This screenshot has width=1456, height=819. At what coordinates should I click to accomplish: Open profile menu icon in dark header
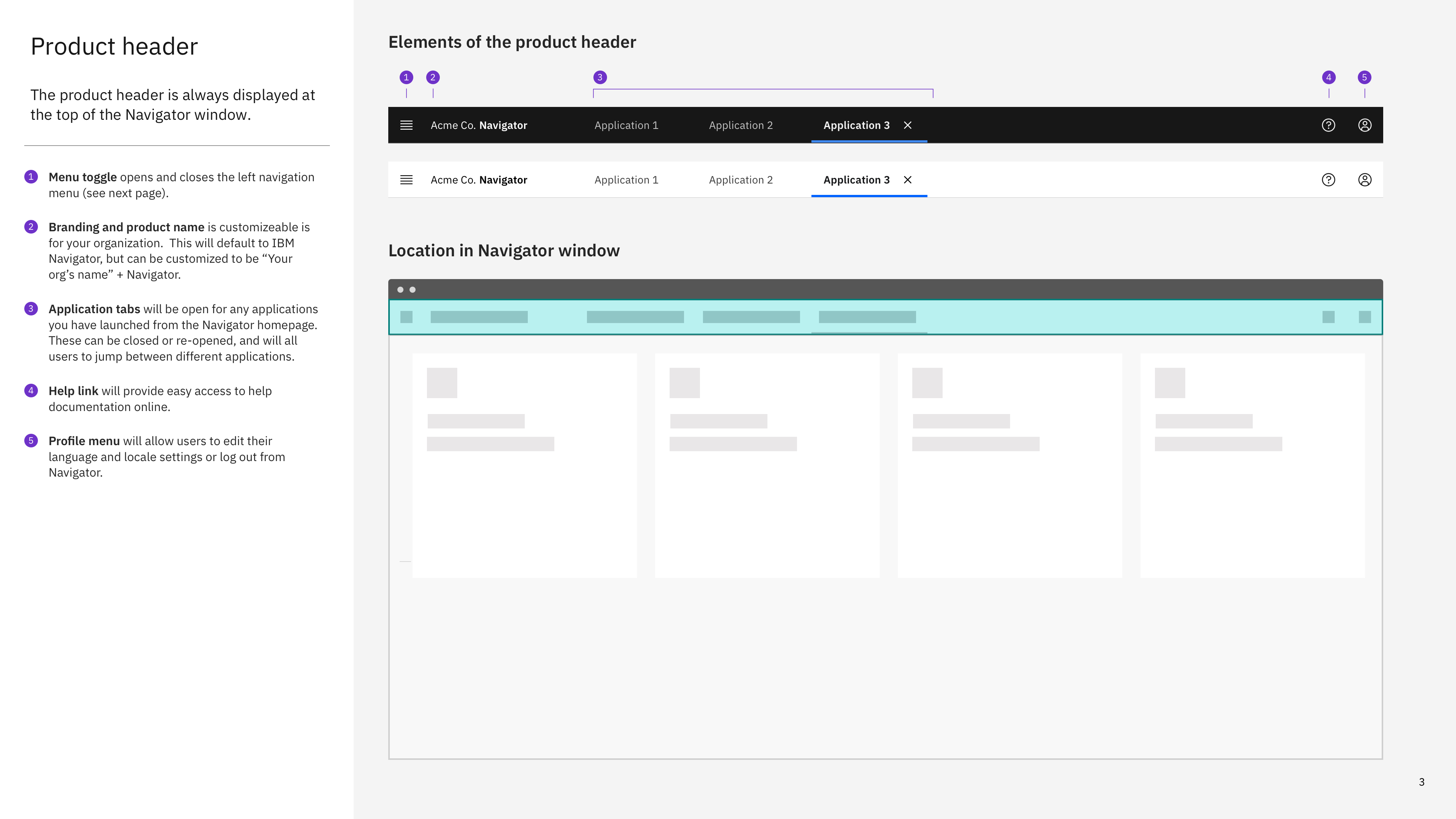1365,125
